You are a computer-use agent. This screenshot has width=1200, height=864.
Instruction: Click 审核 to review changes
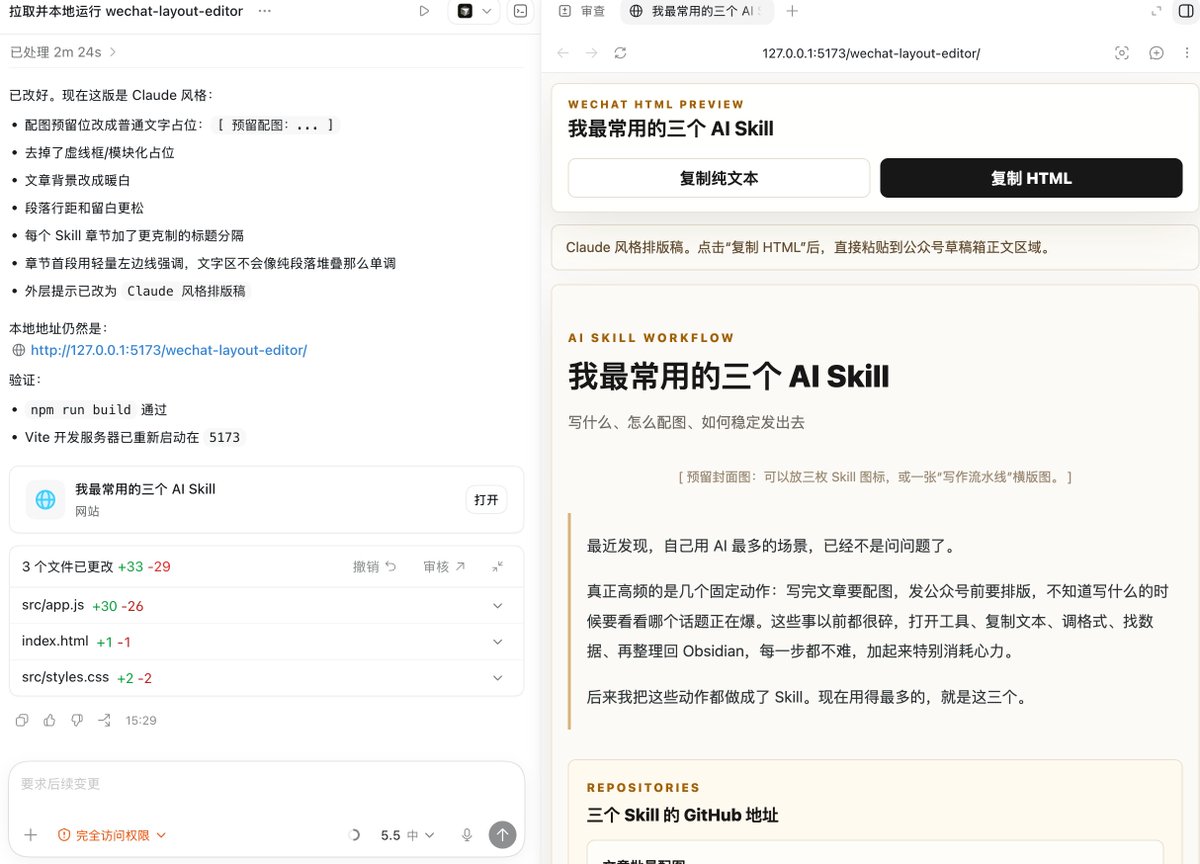(x=444, y=566)
